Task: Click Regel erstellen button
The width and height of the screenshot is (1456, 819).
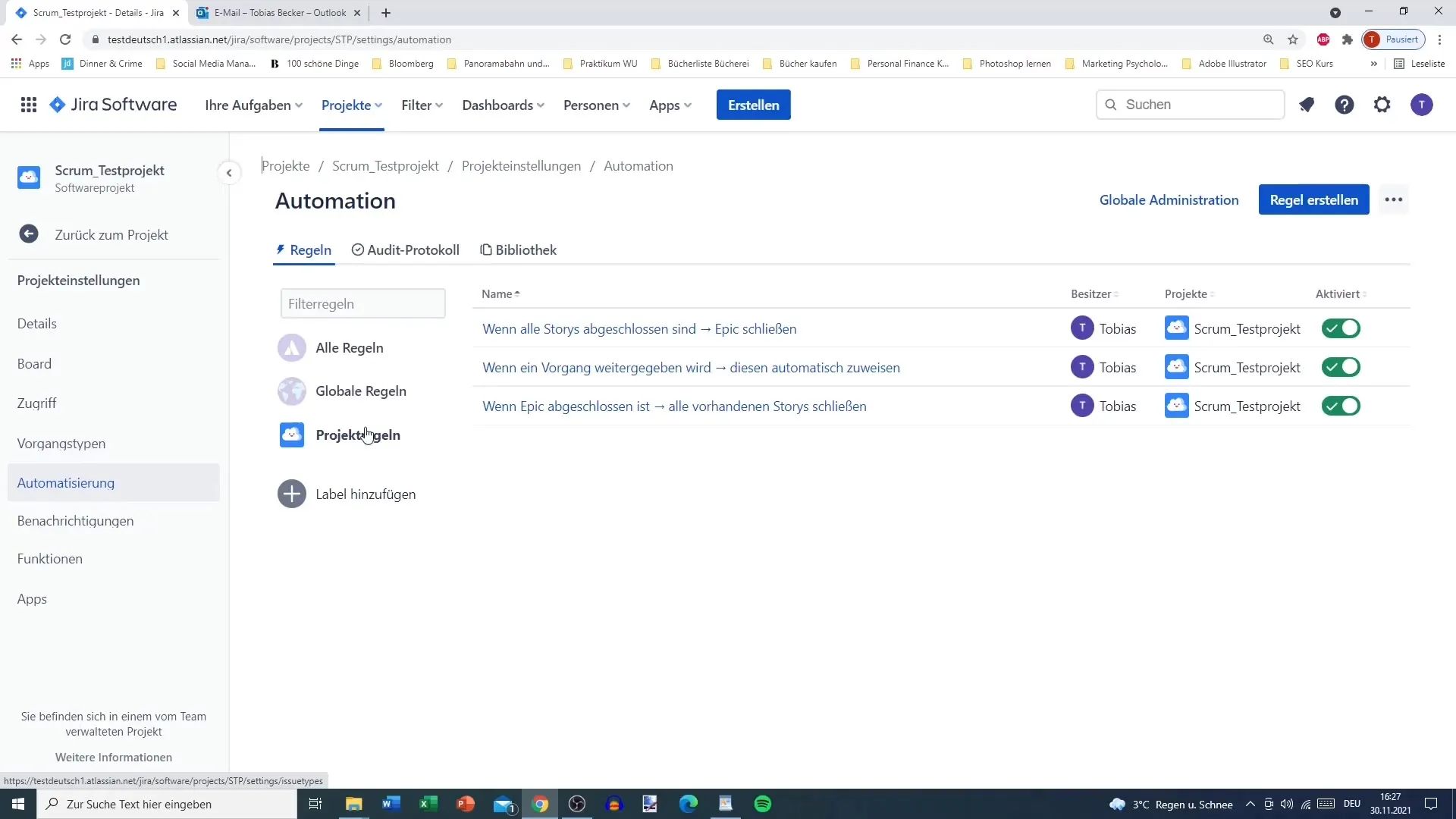Action: [1314, 200]
